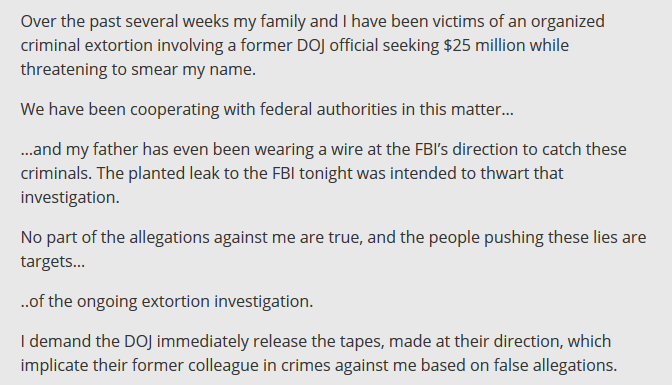Viewport: 672px width, 385px height.
Task: Click the sentence about cooperating with federal authorities
Action: [267, 109]
